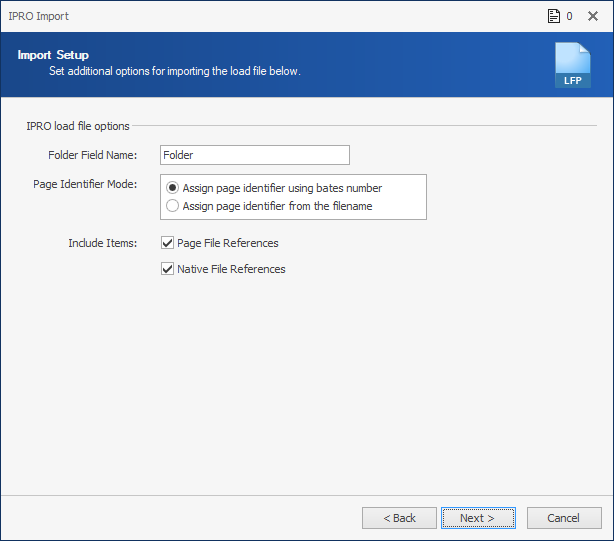Cancel the import wizard
614x541 pixels.
tap(564, 518)
